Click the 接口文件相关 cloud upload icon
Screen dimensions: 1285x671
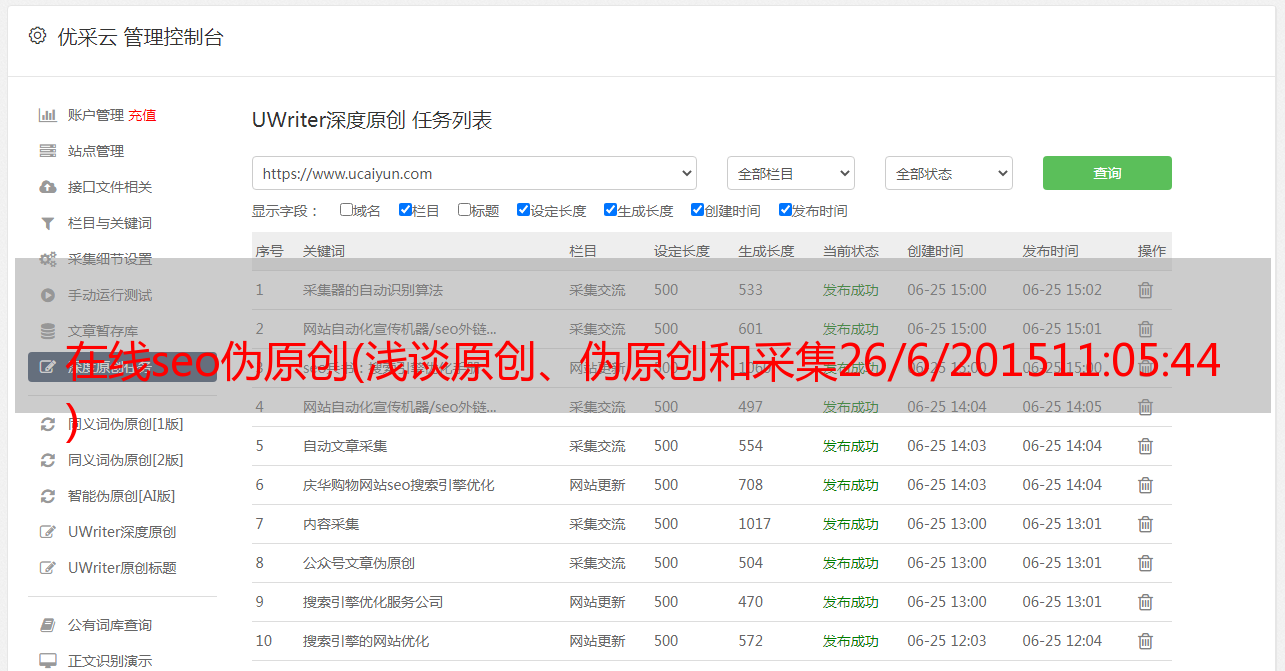point(47,187)
